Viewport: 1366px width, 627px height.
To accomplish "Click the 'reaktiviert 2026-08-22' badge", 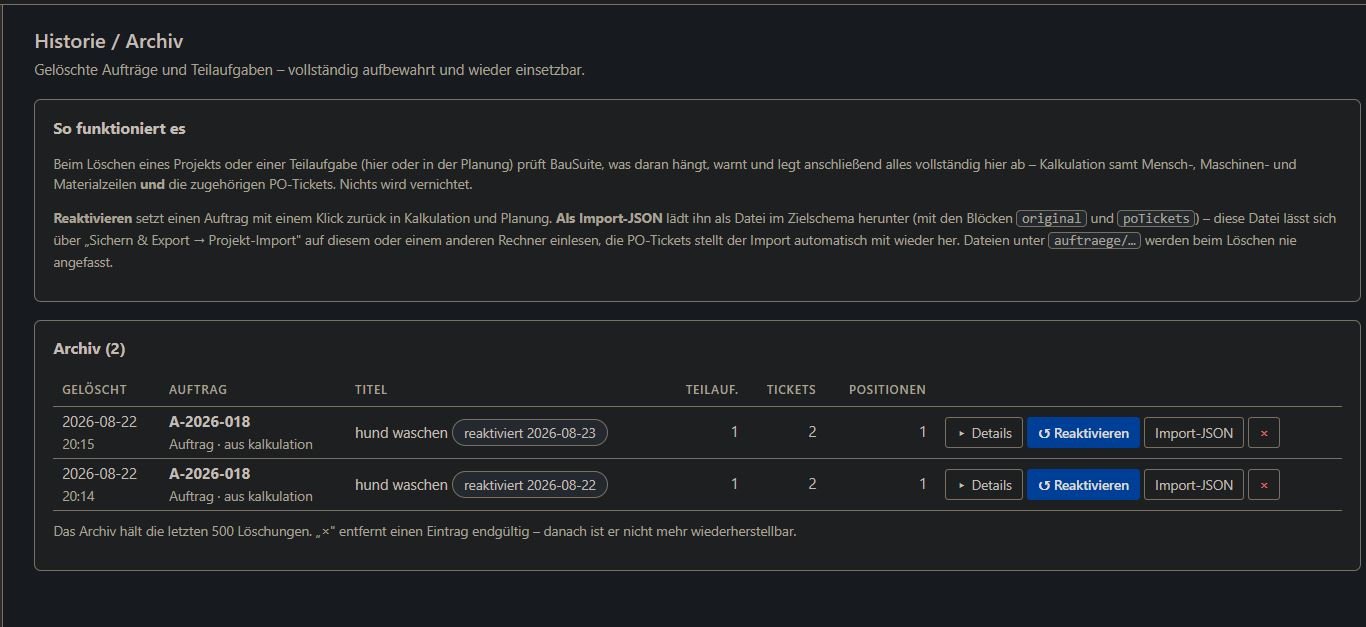I will coord(530,485).
